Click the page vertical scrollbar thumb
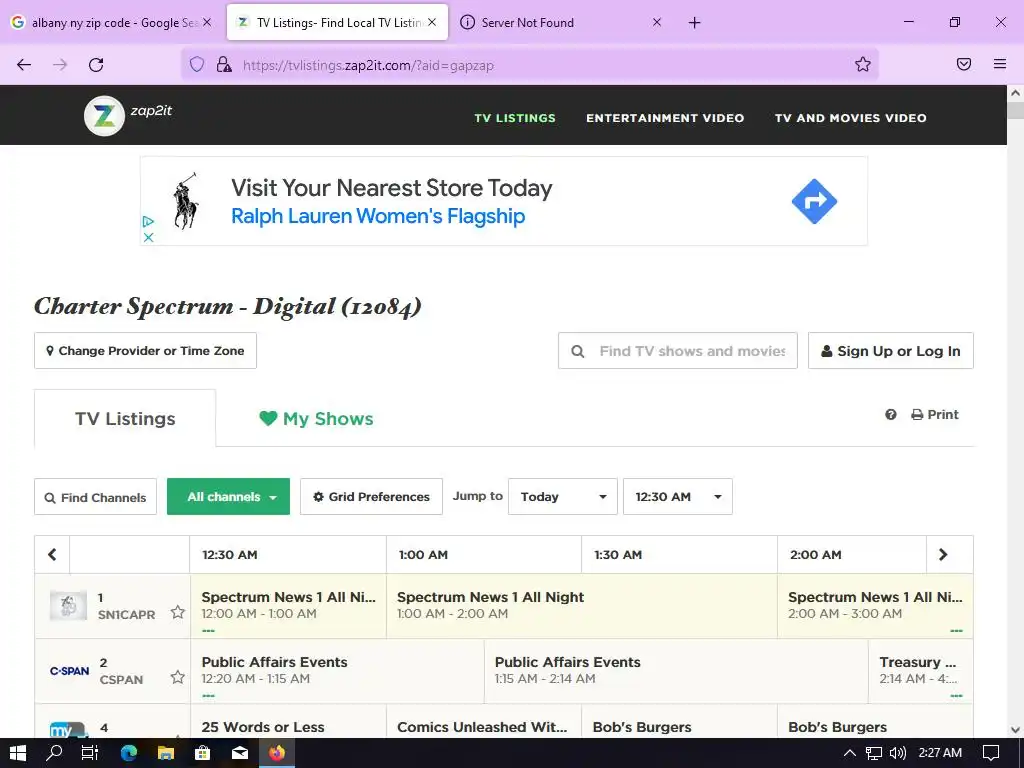 pos(1016,110)
